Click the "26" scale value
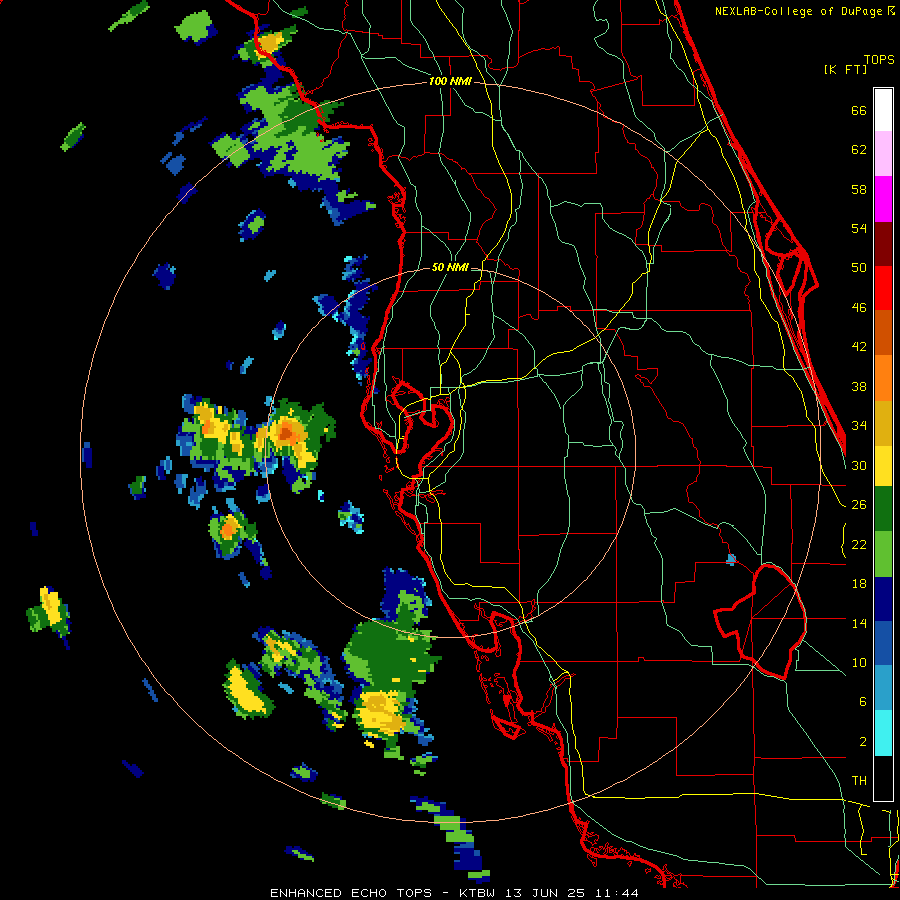Viewport: 900px width, 900px height. pos(859,505)
